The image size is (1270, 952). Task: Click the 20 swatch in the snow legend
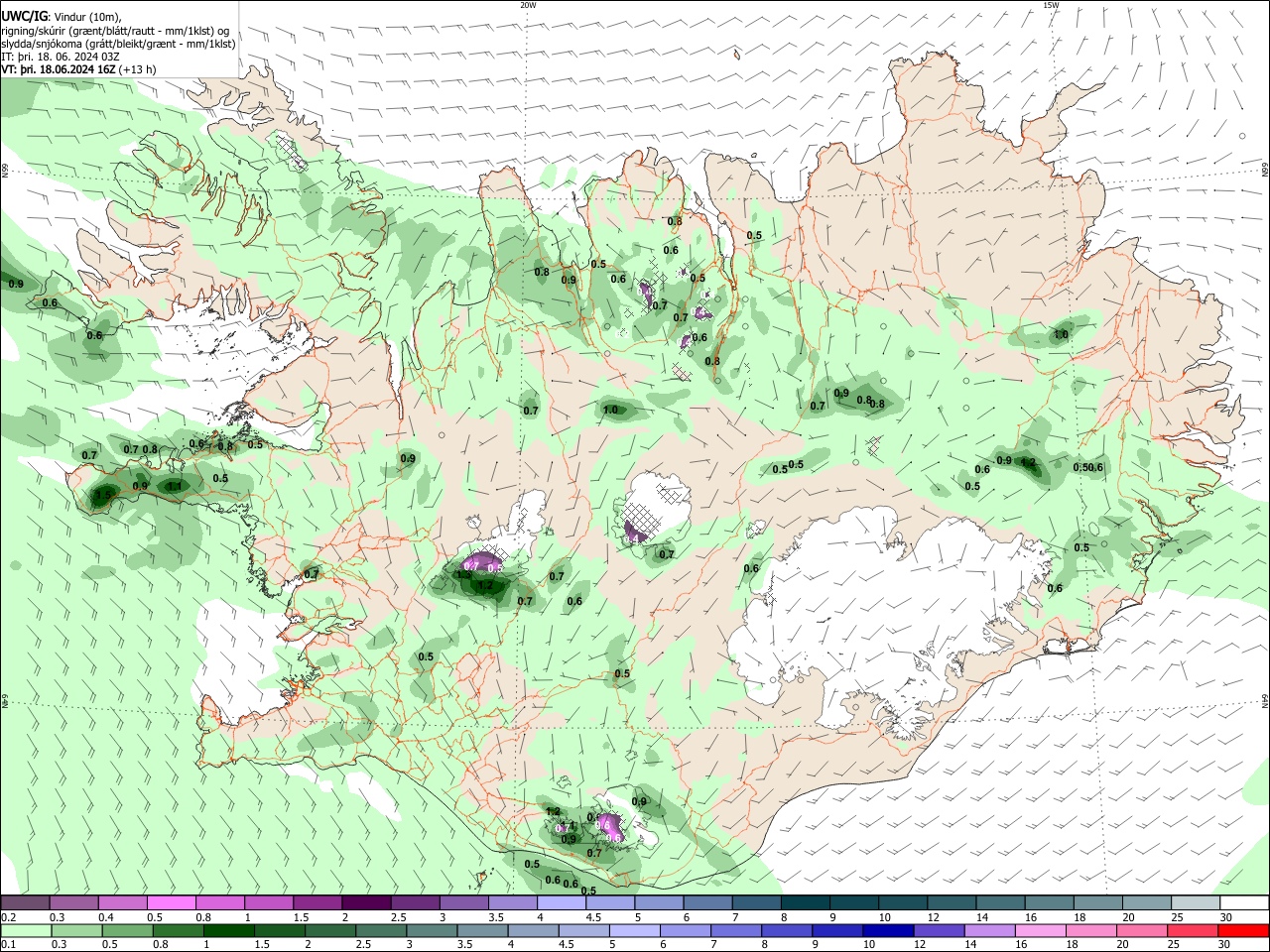click(x=1147, y=903)
